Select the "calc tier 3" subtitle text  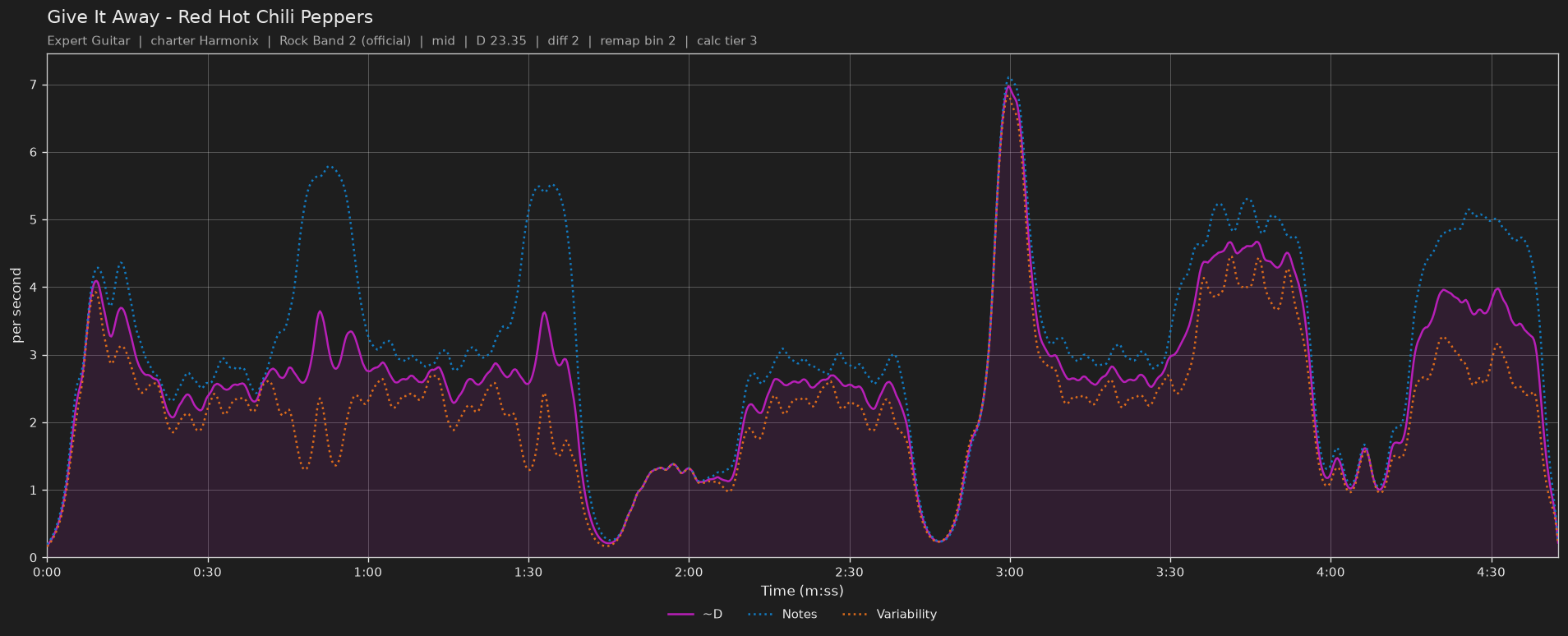click(x=727, y=41)
